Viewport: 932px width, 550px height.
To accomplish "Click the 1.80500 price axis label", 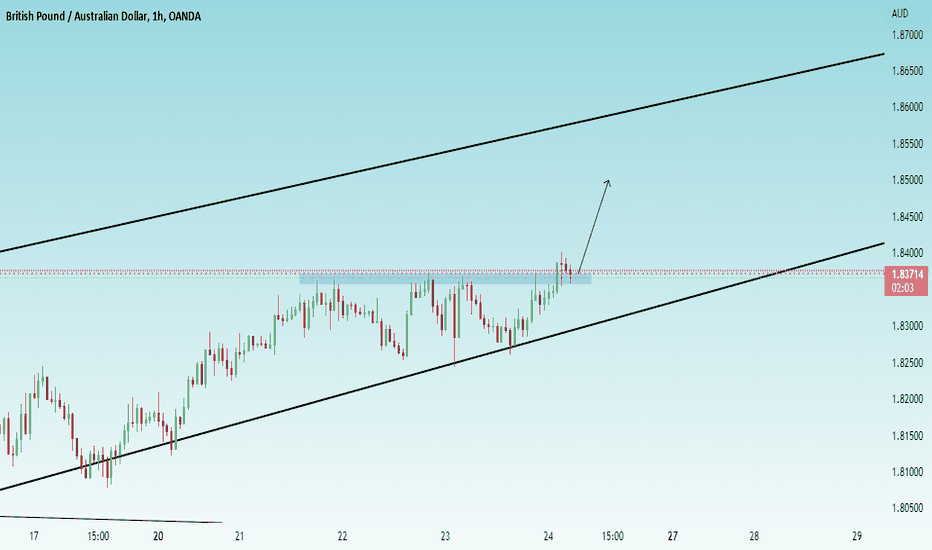I will 908,508.
